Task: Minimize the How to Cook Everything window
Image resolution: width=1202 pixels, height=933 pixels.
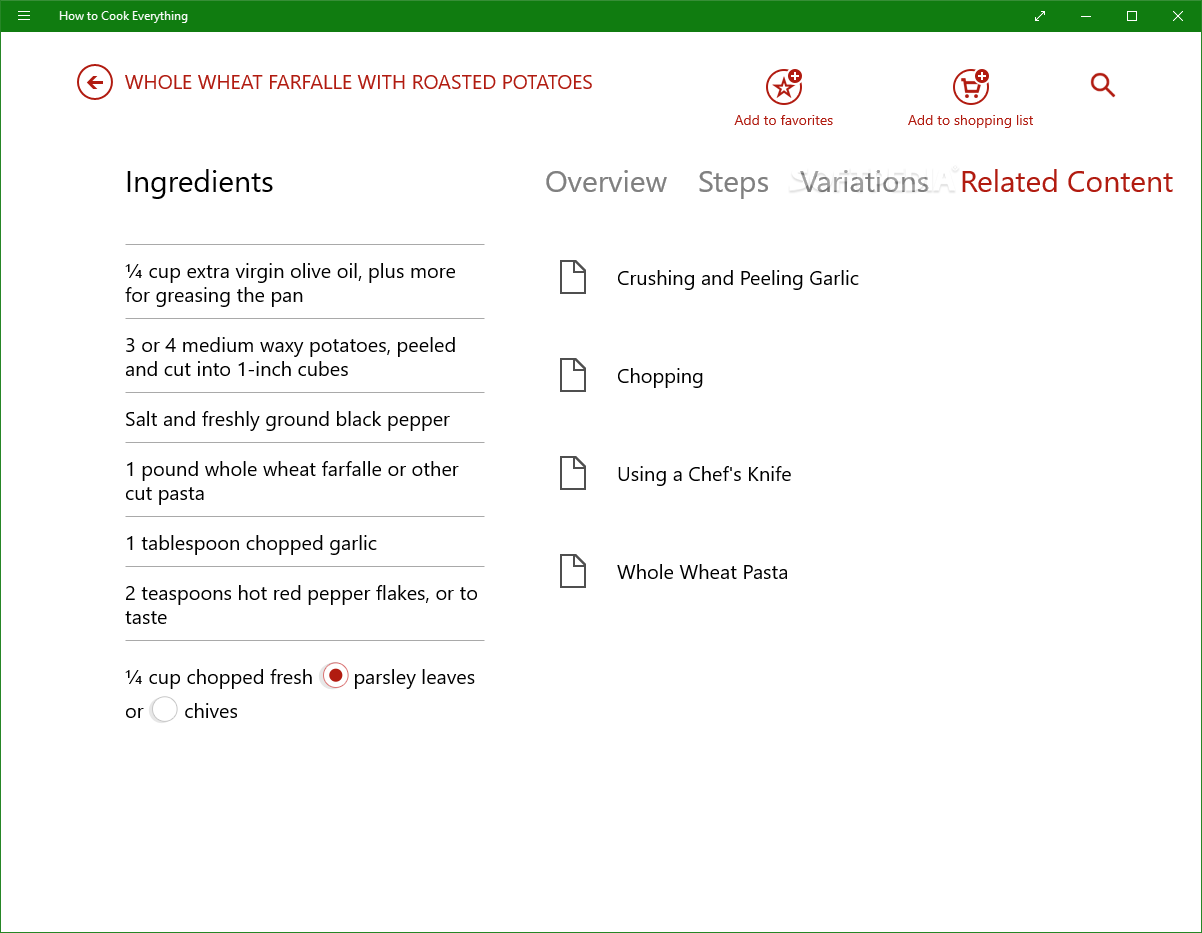Action: pos(1086,16)
